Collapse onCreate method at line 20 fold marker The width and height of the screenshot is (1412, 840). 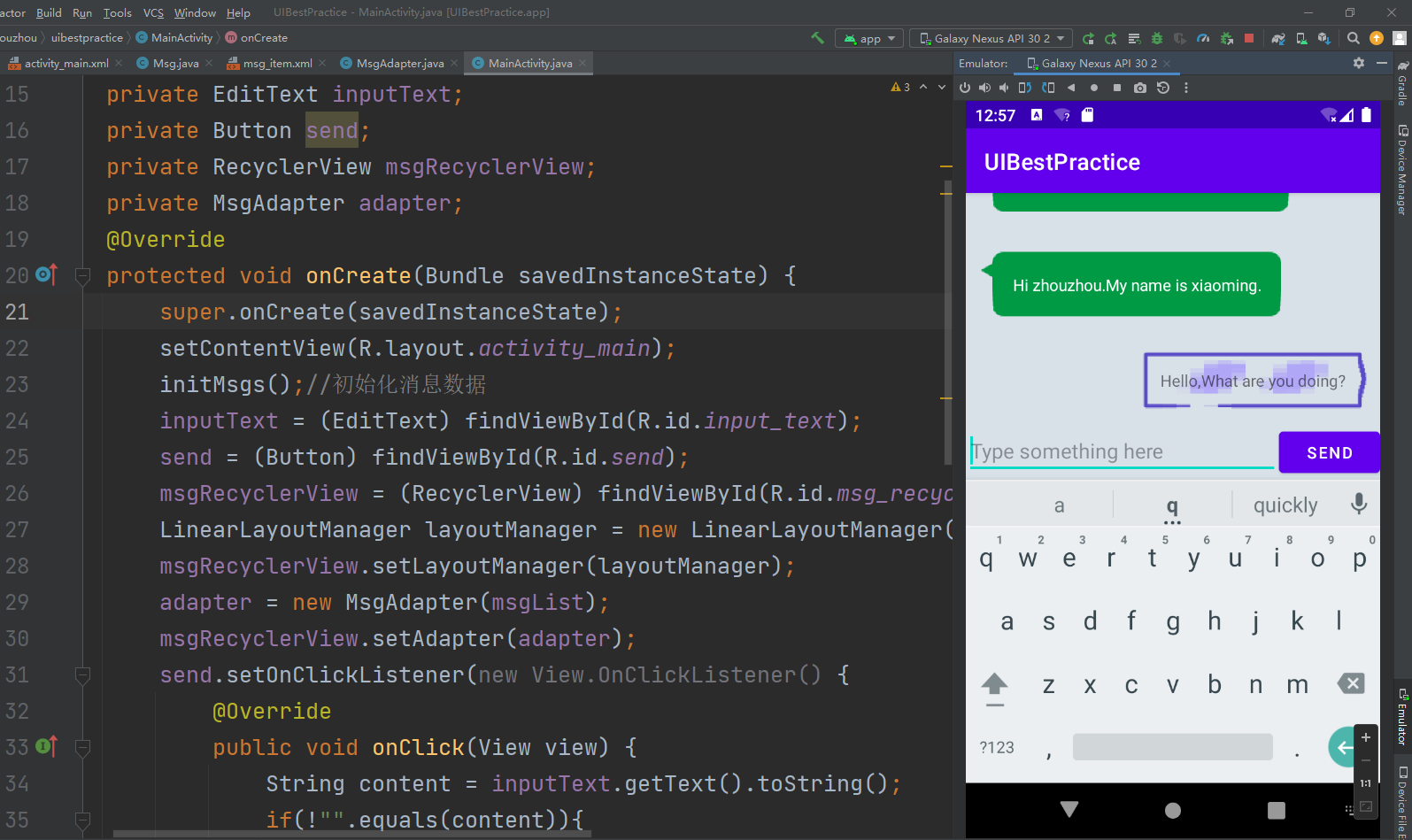pos(83,276)
